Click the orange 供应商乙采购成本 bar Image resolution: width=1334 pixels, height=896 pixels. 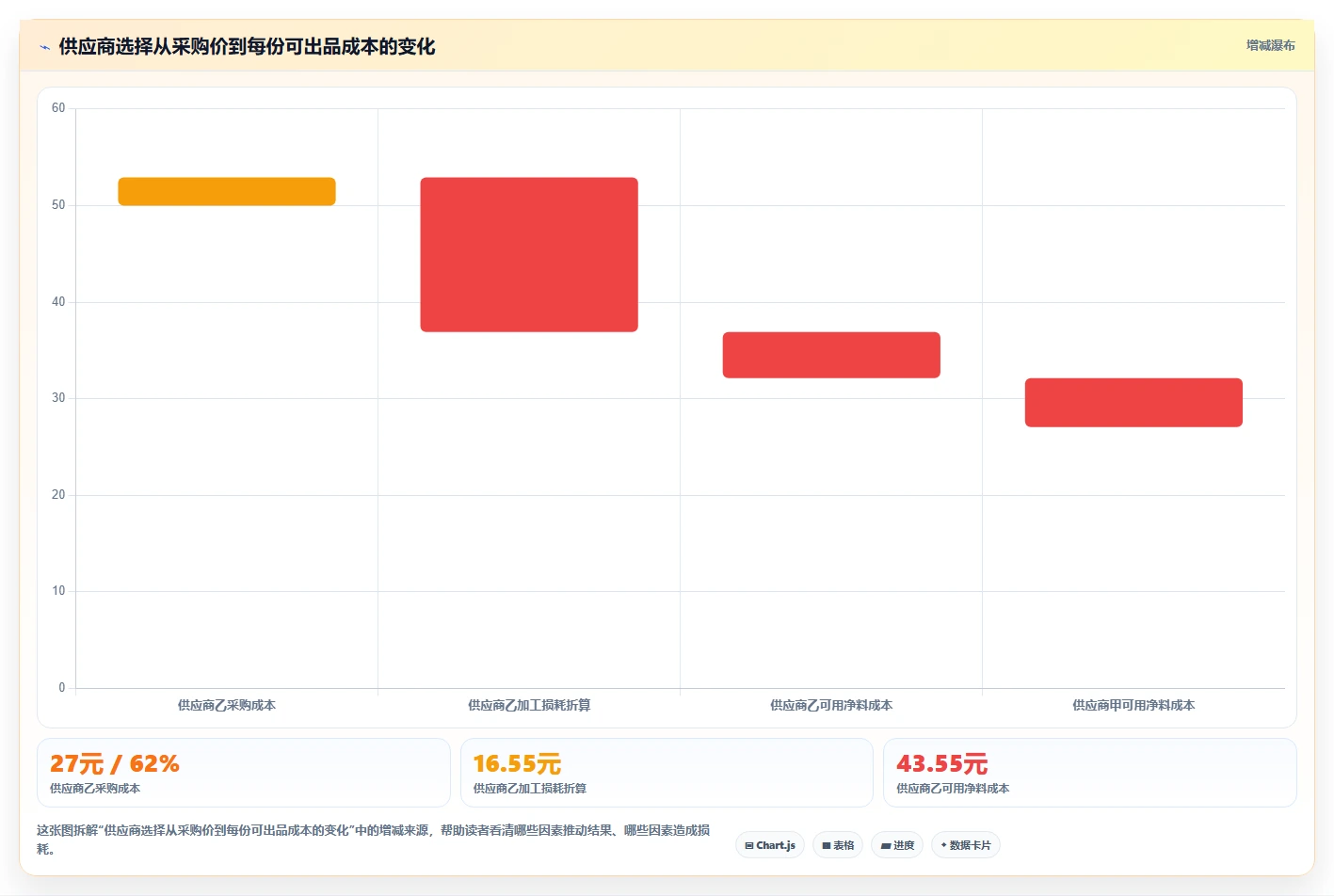pyautogui.click(x=227, y=191)
